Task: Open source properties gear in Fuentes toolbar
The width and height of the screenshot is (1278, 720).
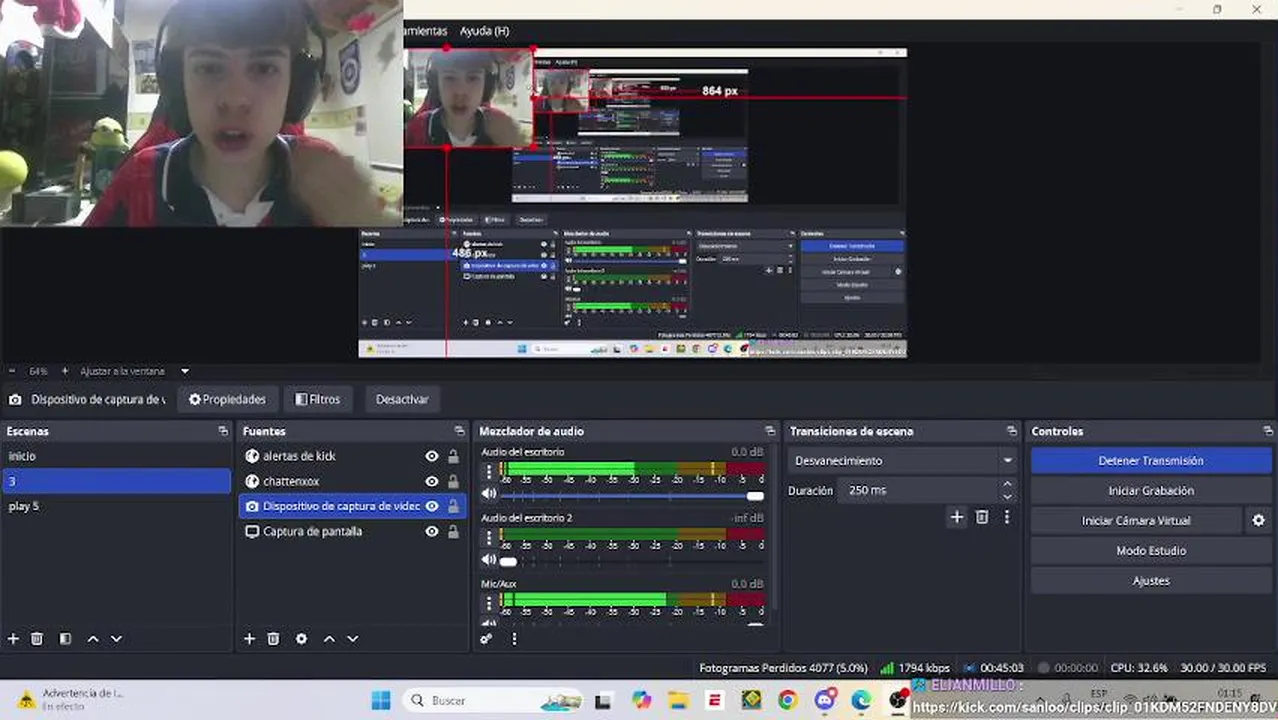Action: tap(301, 638)
